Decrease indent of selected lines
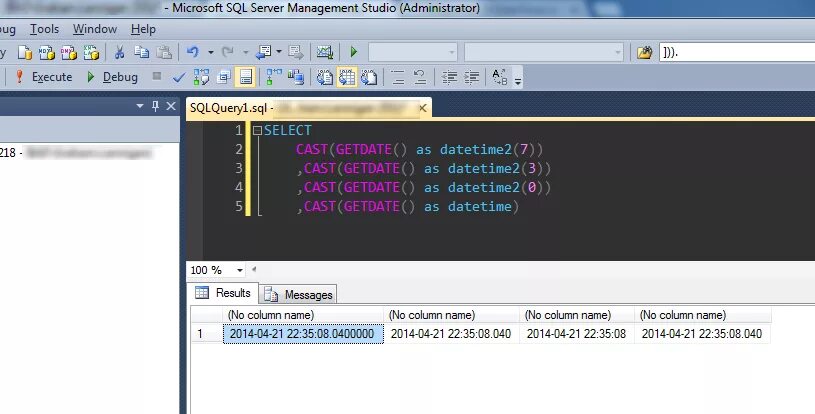This screenshot has height=414, width=815. point(449,77)
